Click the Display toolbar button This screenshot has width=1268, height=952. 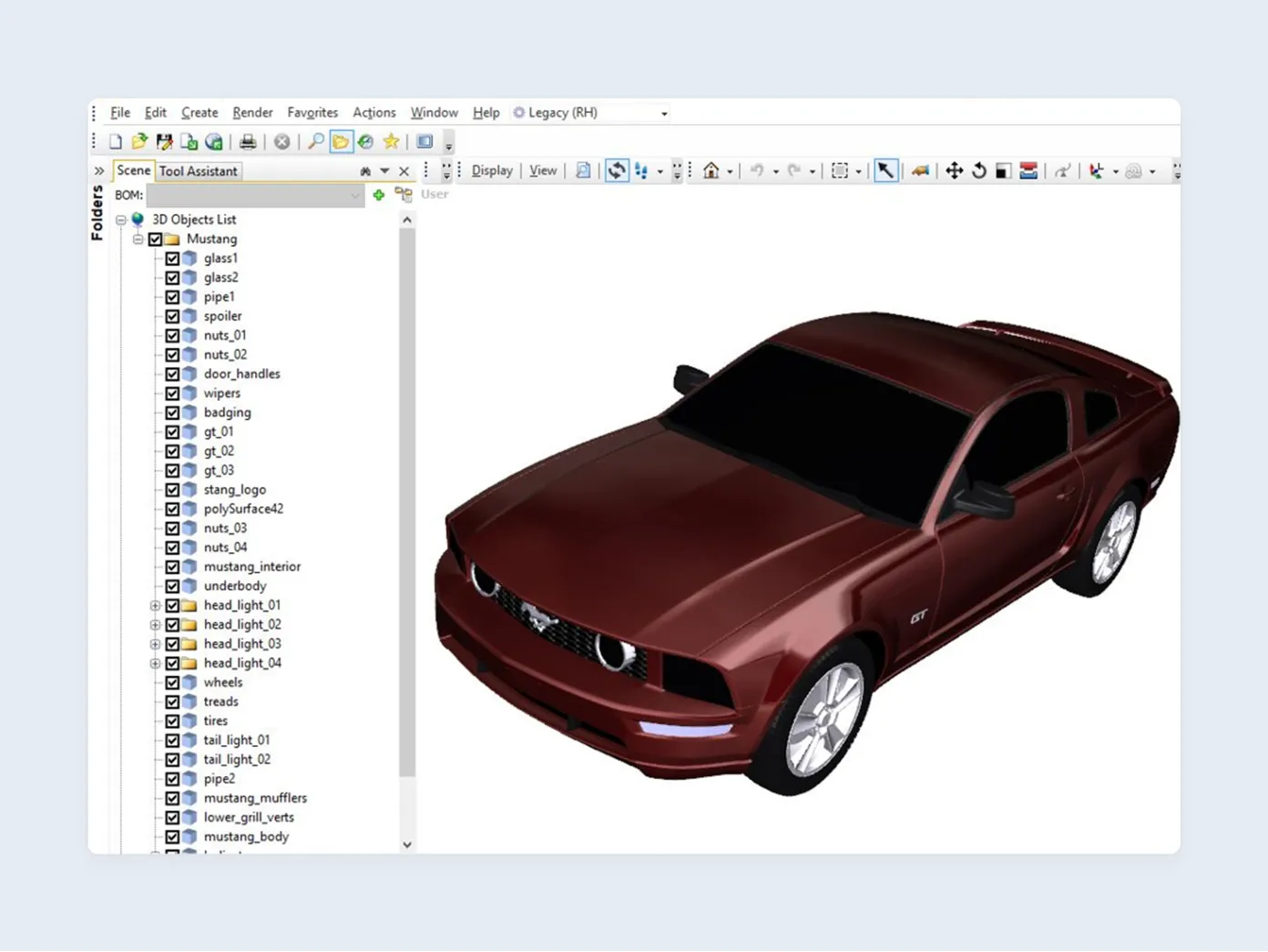tap(492, 170)
